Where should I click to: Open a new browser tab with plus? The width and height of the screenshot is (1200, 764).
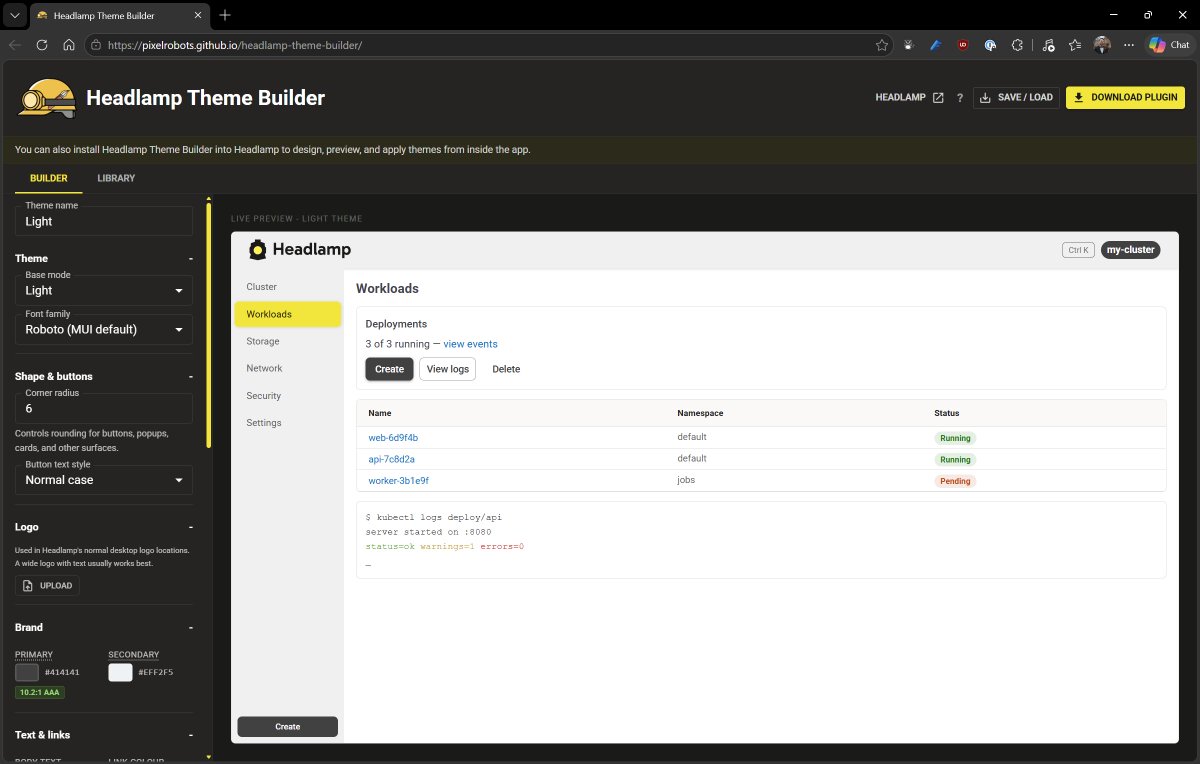(225, 15)
